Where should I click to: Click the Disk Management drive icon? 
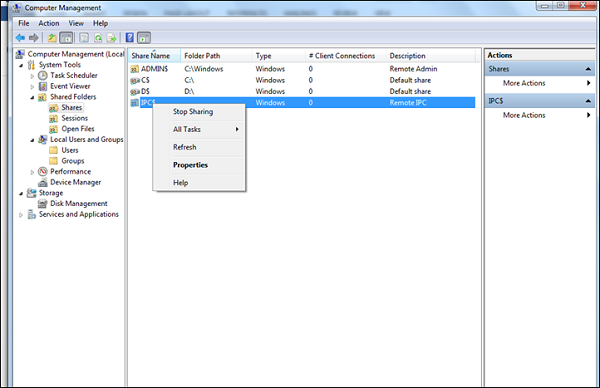point(43,204)
